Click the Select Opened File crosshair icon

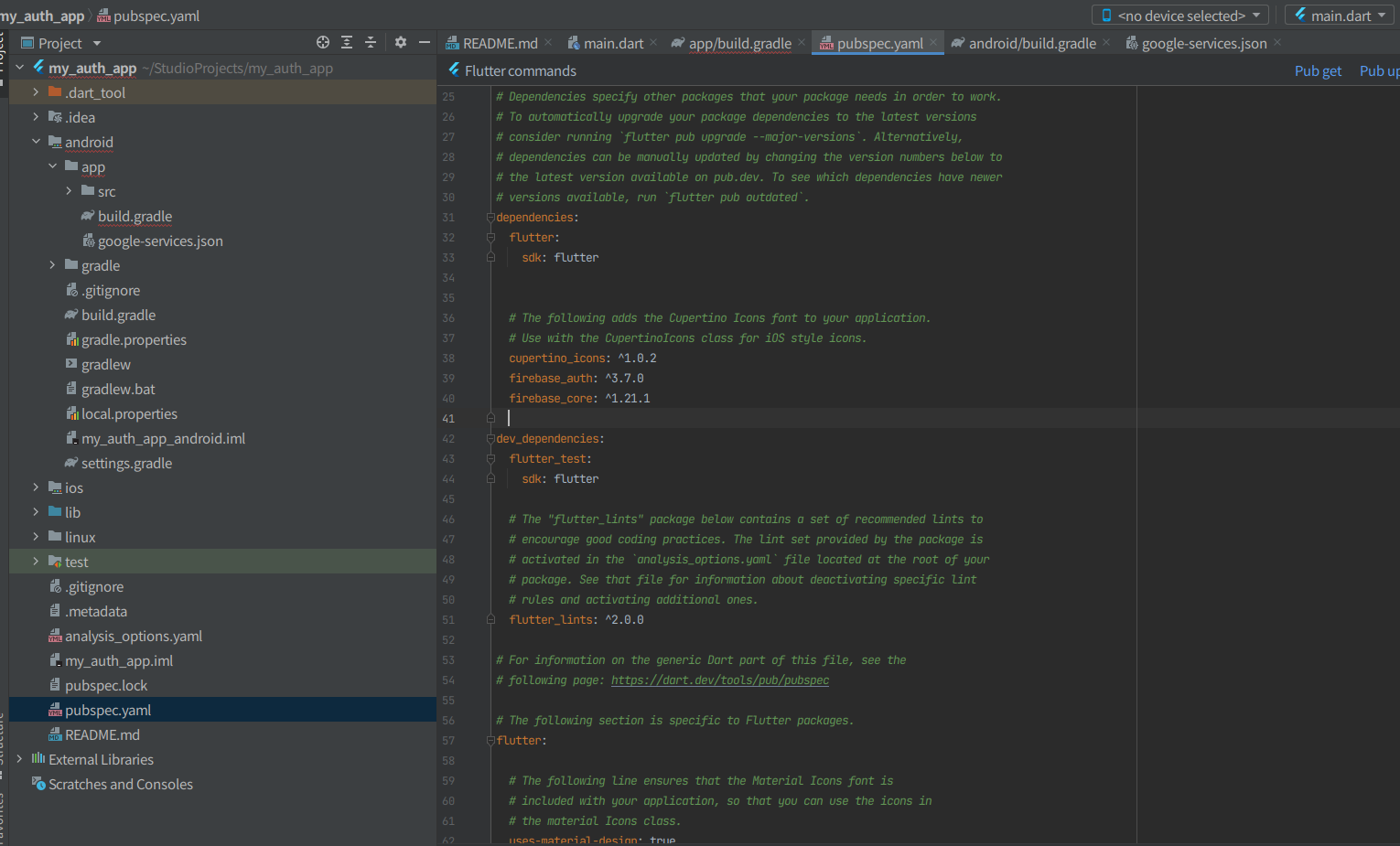click(x=322, y=42)
